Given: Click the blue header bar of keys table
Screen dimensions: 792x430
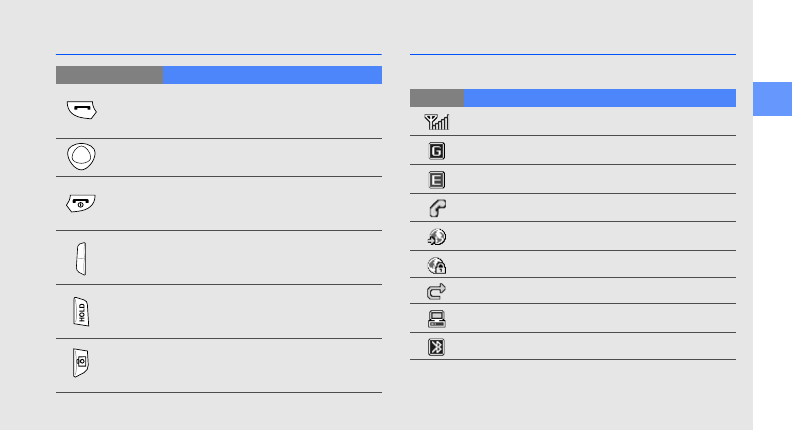Looking at the screenshot, I should pyautogui.click(x=272, y=75).
